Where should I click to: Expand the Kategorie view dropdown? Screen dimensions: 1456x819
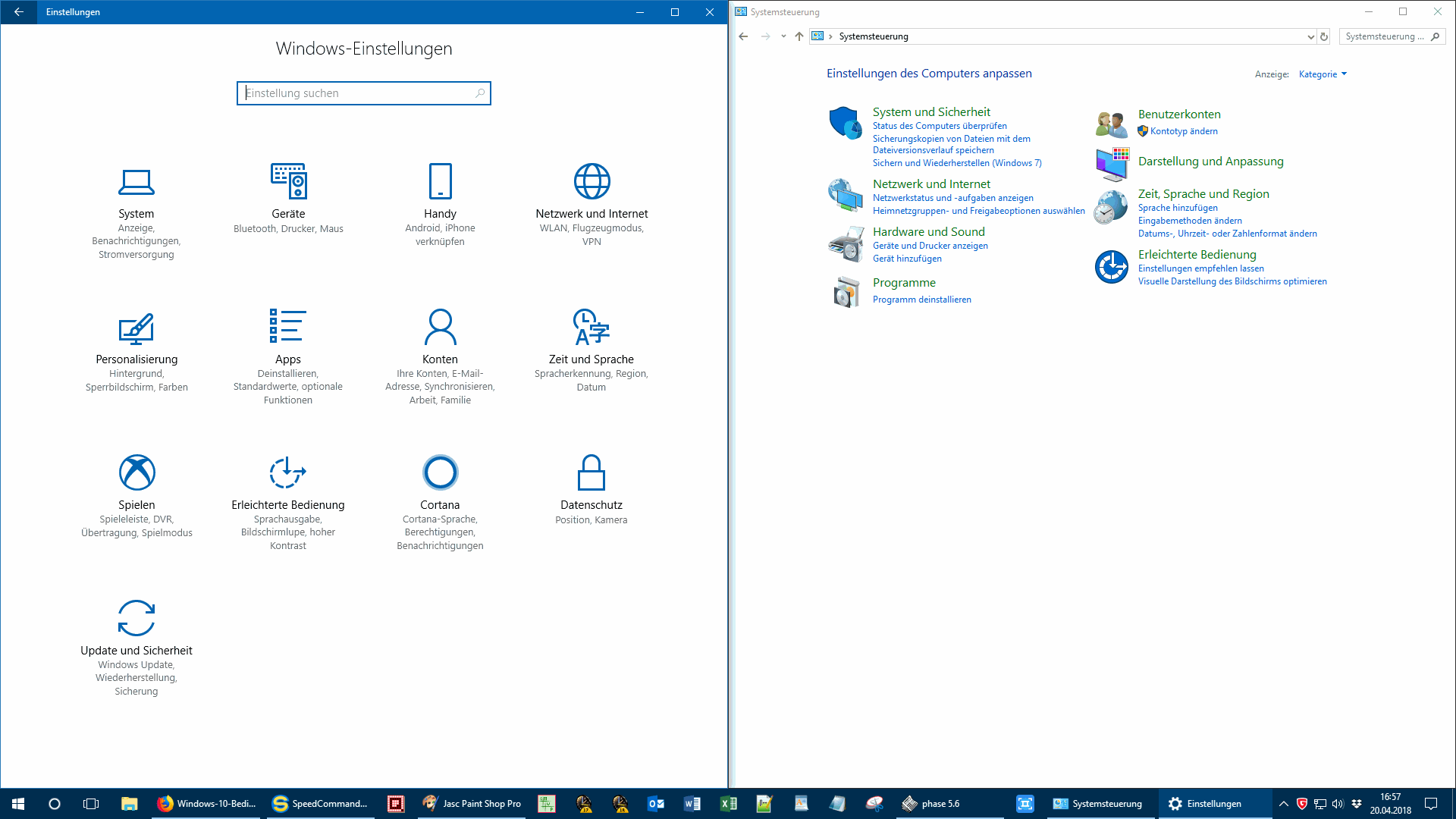click(1323, 74)
